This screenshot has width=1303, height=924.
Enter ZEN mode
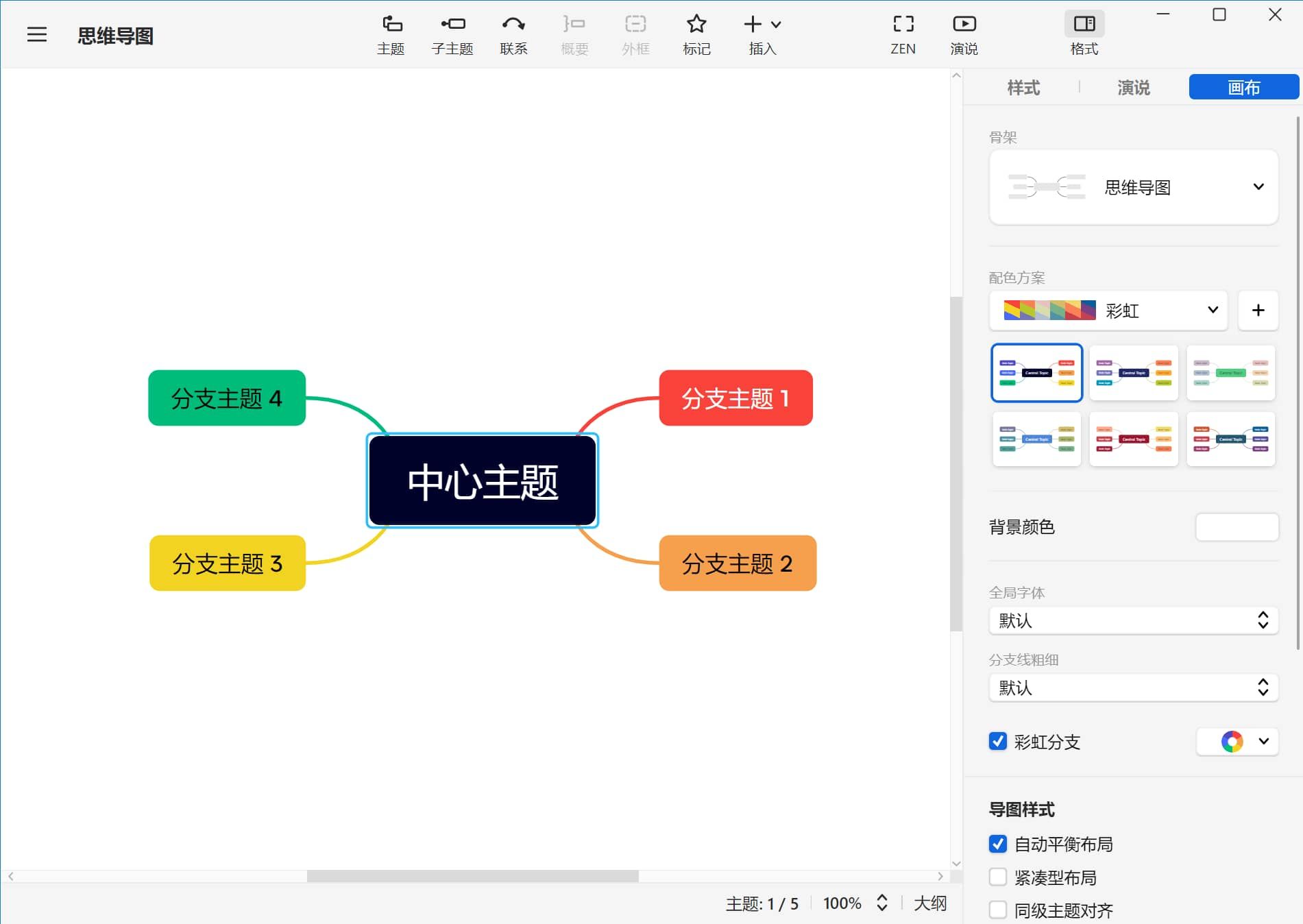tap(903, 32)
